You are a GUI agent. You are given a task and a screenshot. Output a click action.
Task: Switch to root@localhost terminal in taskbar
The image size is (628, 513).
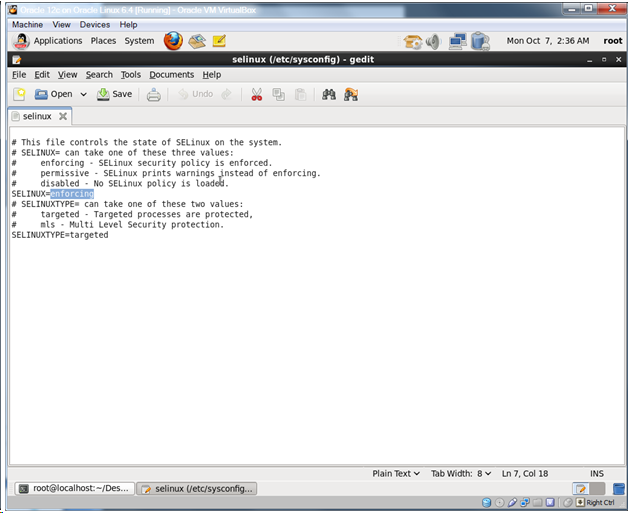(x=73, y=489)
